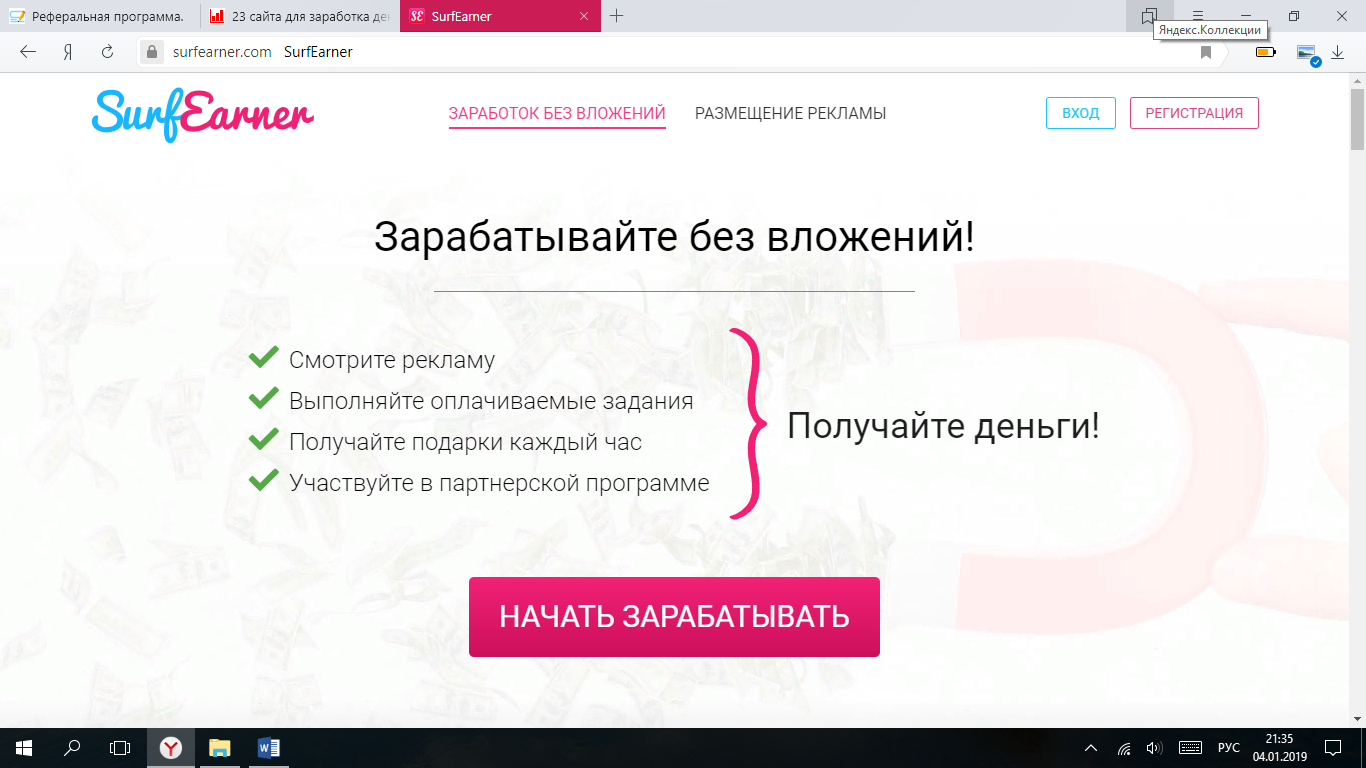Open a new tab with plus button
This screenshot has width=1366, height=768.
(x=617, y=16)
